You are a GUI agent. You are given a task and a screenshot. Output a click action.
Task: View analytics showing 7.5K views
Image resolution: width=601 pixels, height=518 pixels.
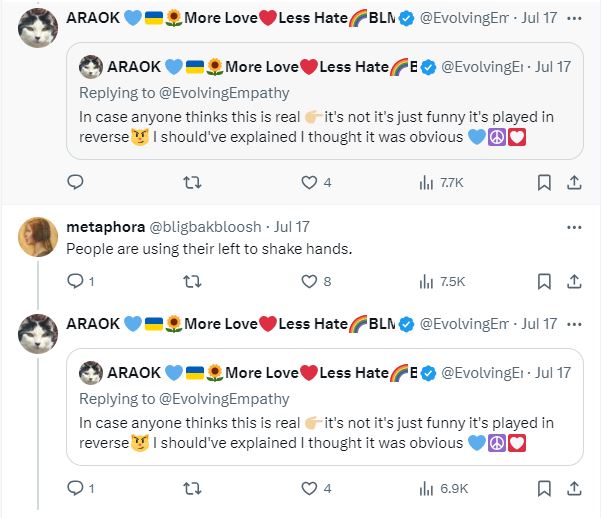coord(439,282)
